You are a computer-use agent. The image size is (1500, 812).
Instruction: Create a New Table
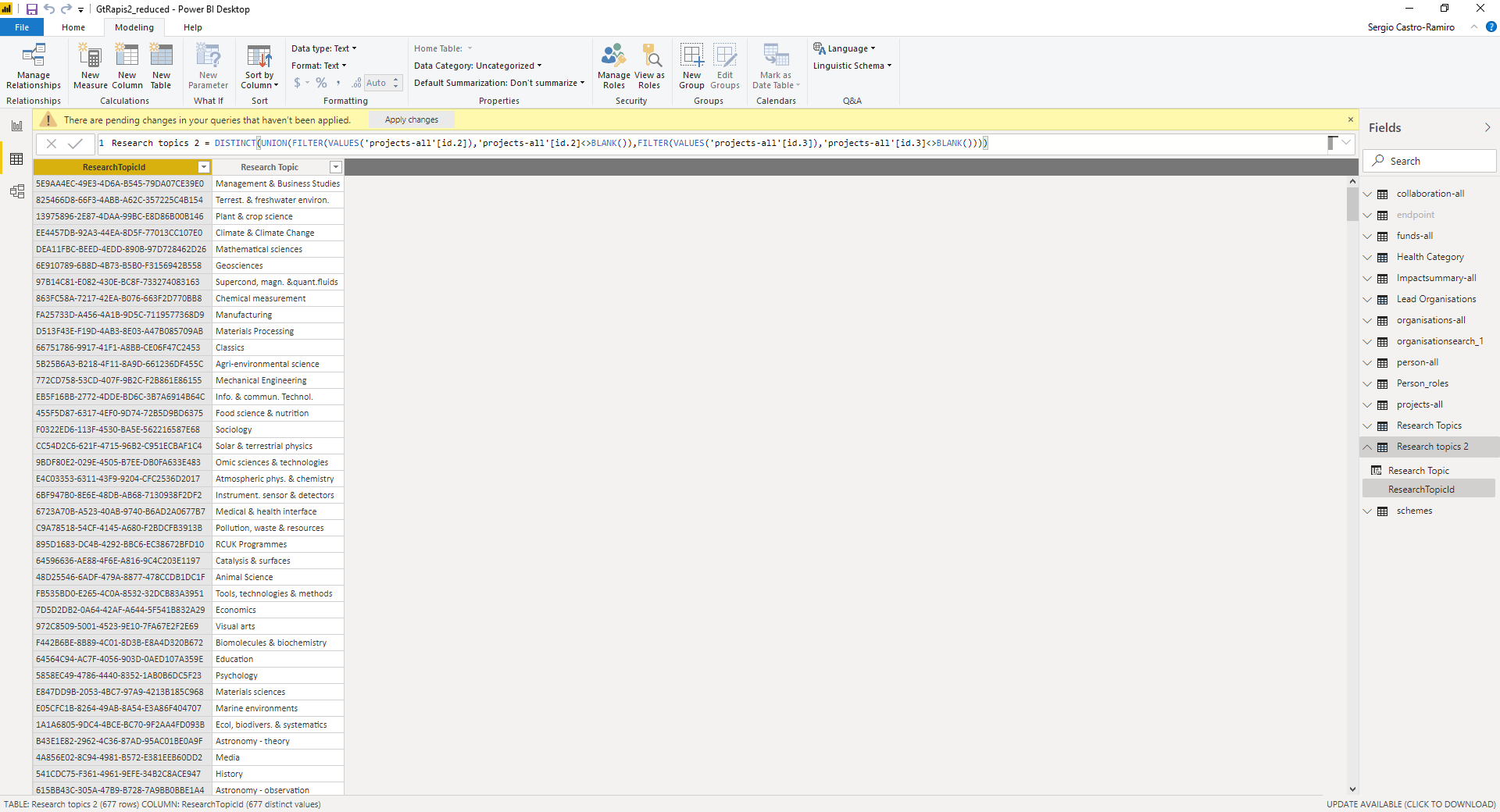coord(161,66)
